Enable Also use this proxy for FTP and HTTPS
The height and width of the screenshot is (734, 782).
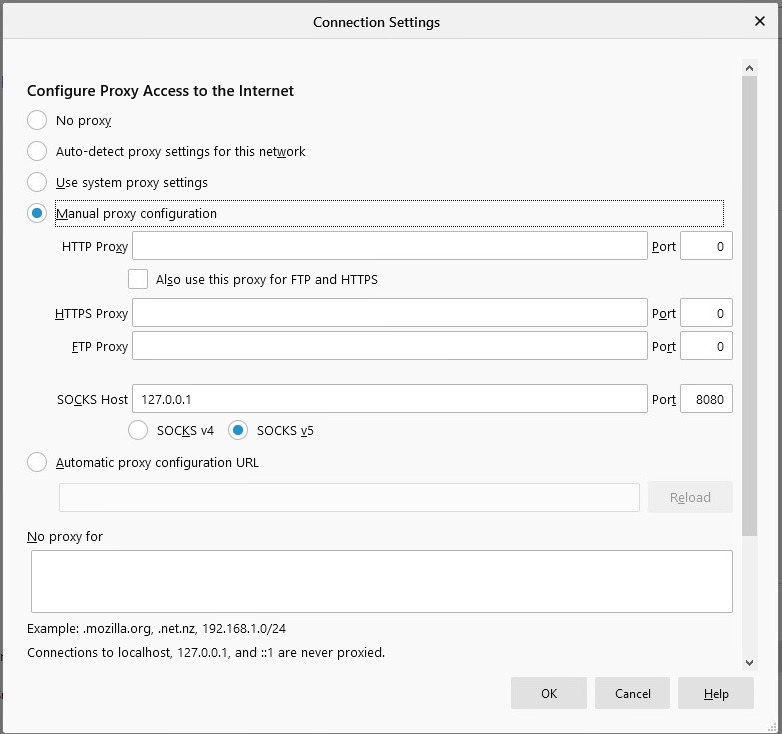pos(138,279)
